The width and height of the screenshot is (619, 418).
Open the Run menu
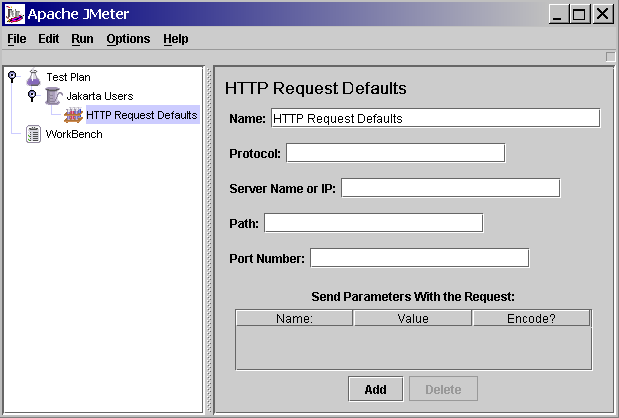click(82, 39)
